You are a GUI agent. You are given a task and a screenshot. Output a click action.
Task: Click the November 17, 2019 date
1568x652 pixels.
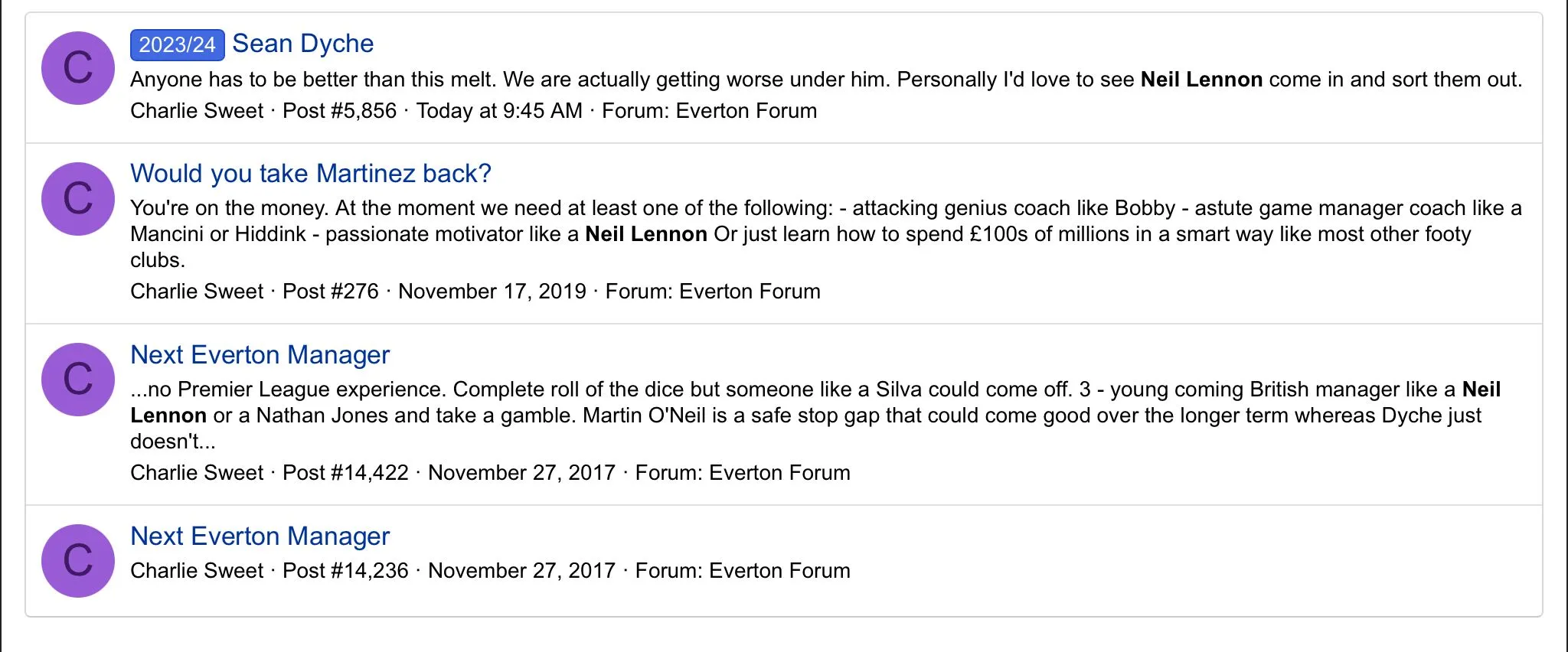pyautogui.click(x=492, y=292)
